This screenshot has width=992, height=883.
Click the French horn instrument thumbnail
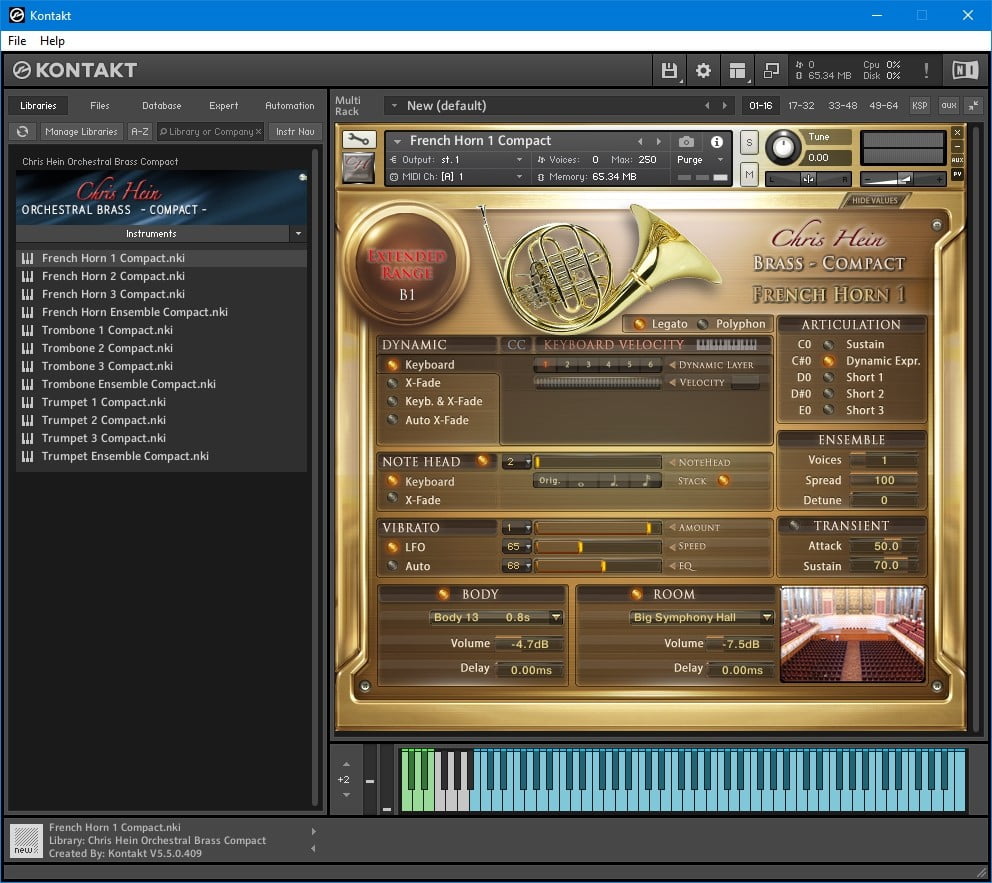(x=358, y=170)
